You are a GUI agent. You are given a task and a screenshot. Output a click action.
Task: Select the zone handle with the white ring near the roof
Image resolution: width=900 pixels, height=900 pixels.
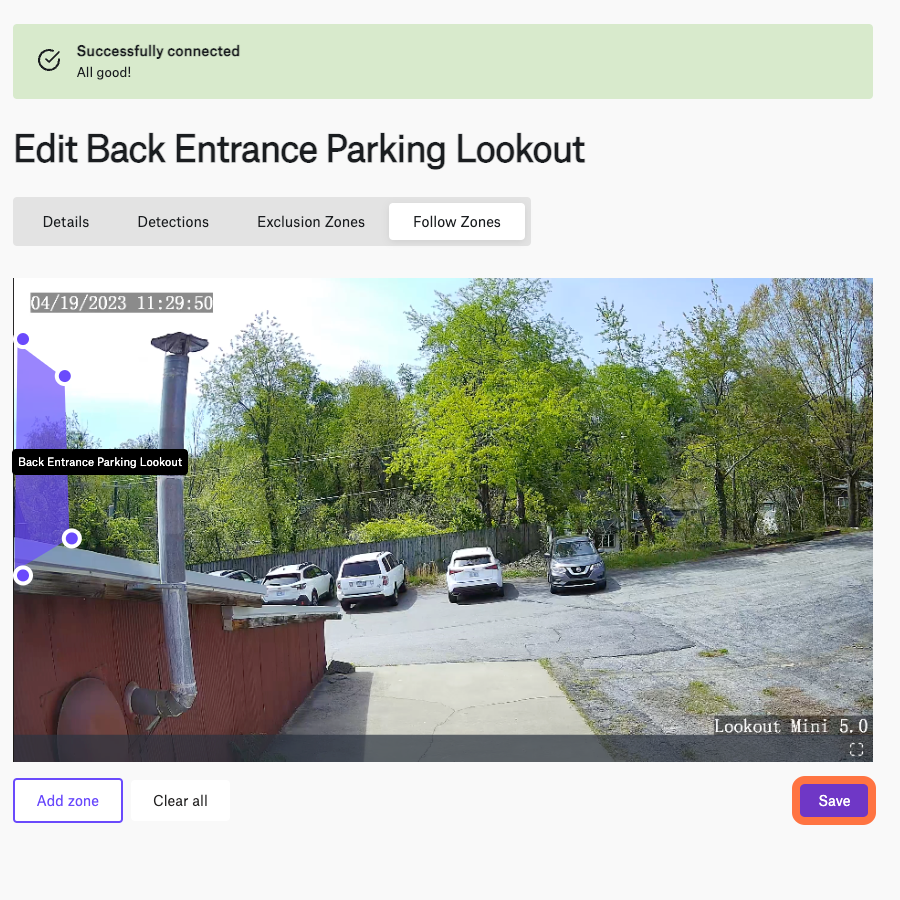[72, 538]
